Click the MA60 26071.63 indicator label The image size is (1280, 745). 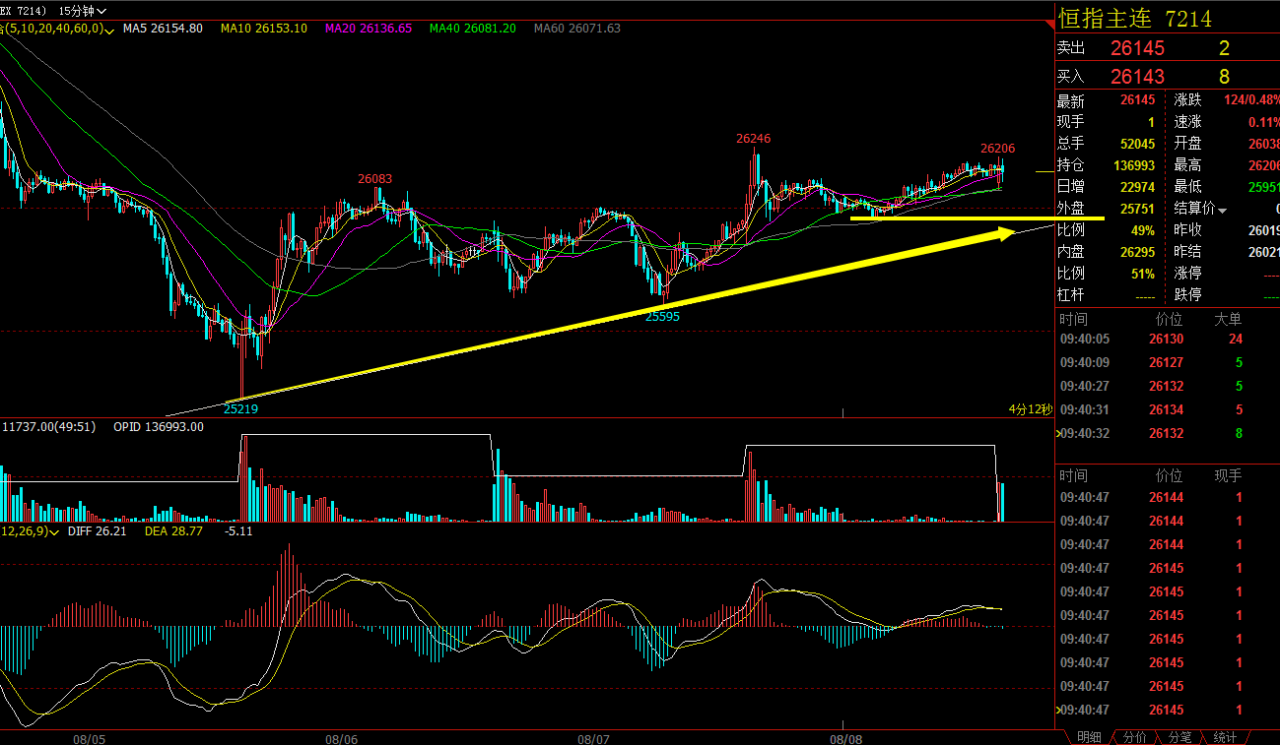click(577, 28)
